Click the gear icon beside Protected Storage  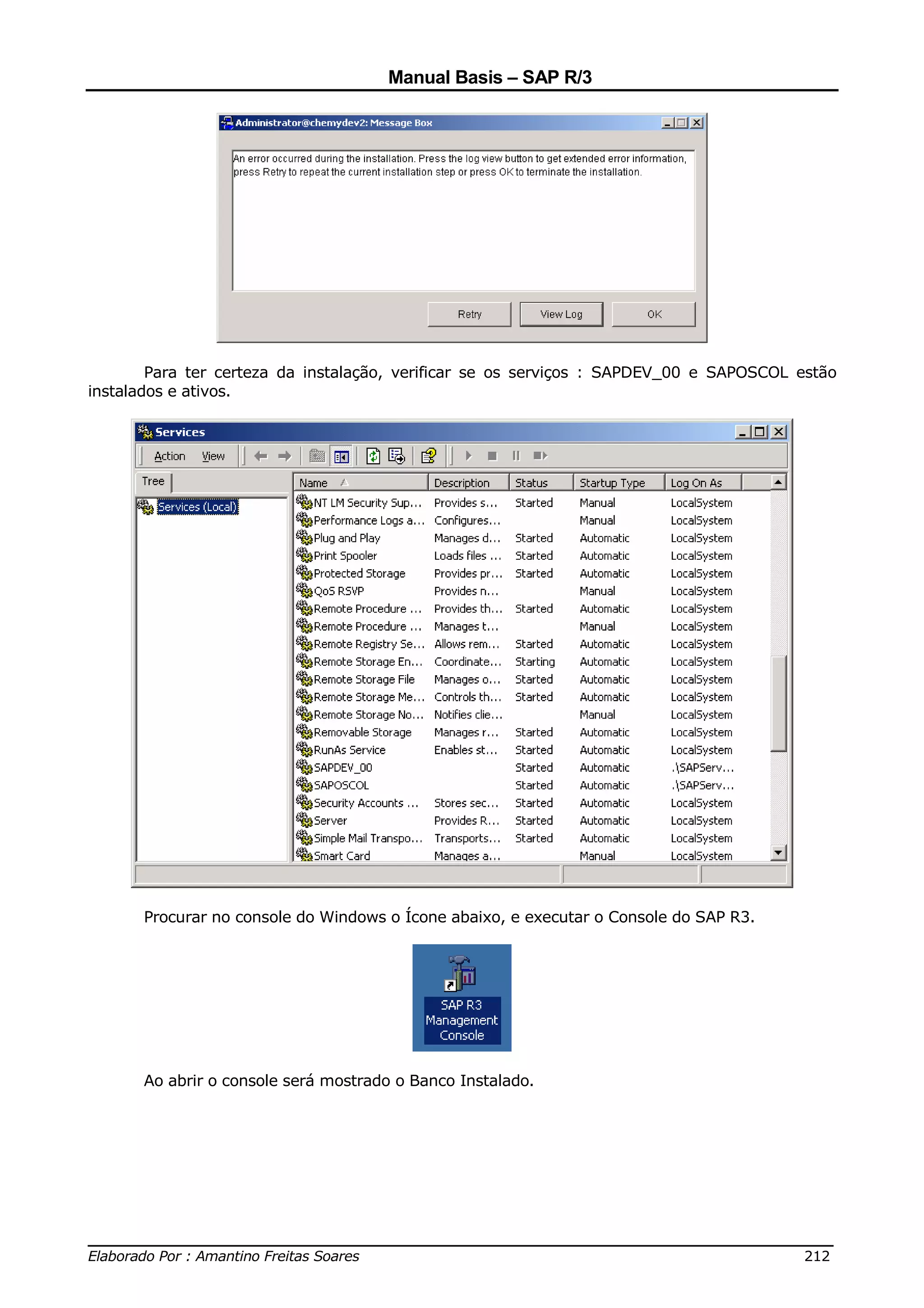click(x=305, y=573)
